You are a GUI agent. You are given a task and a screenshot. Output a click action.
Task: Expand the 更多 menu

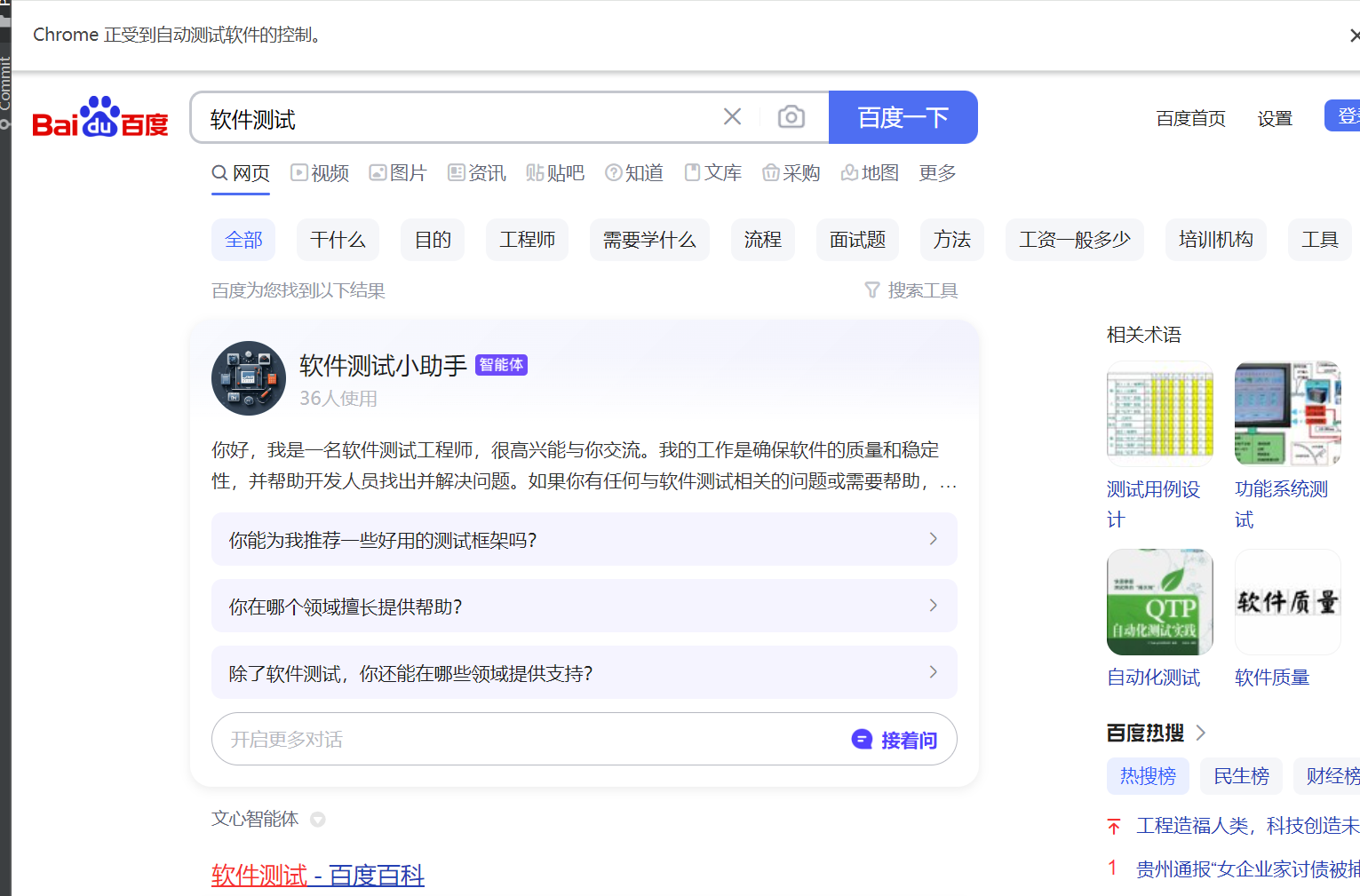937,173
